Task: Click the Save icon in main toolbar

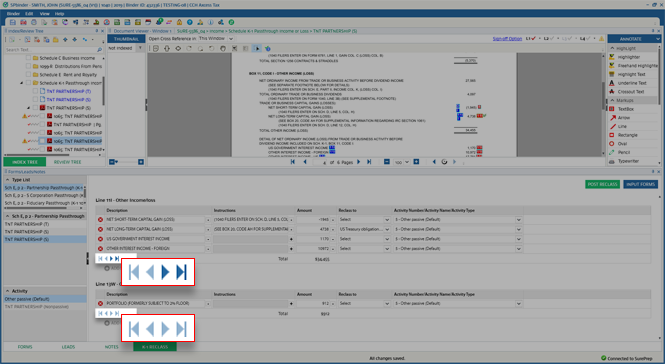Action: (x=13, y=22)
